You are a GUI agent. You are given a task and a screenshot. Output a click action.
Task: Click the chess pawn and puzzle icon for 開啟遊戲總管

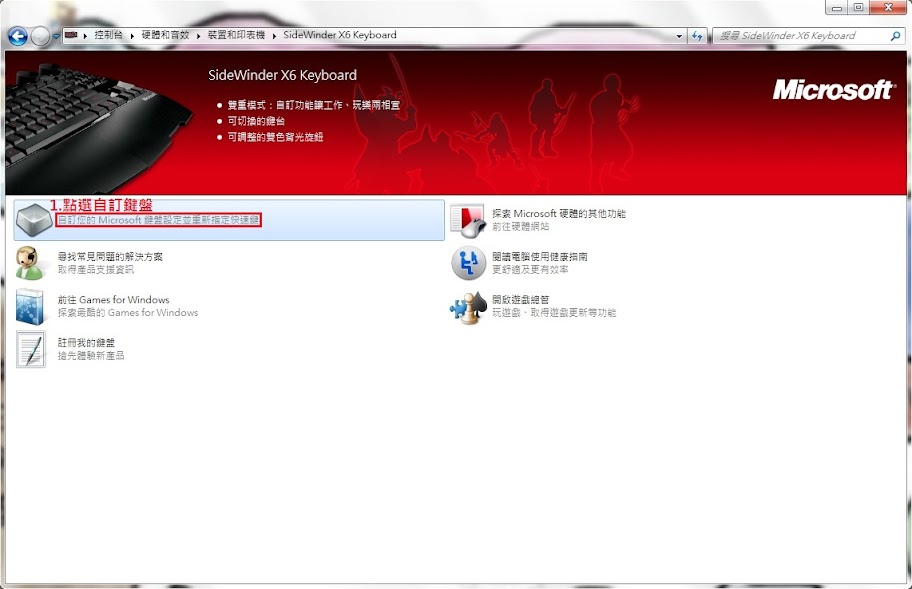[x=468, y=307]
